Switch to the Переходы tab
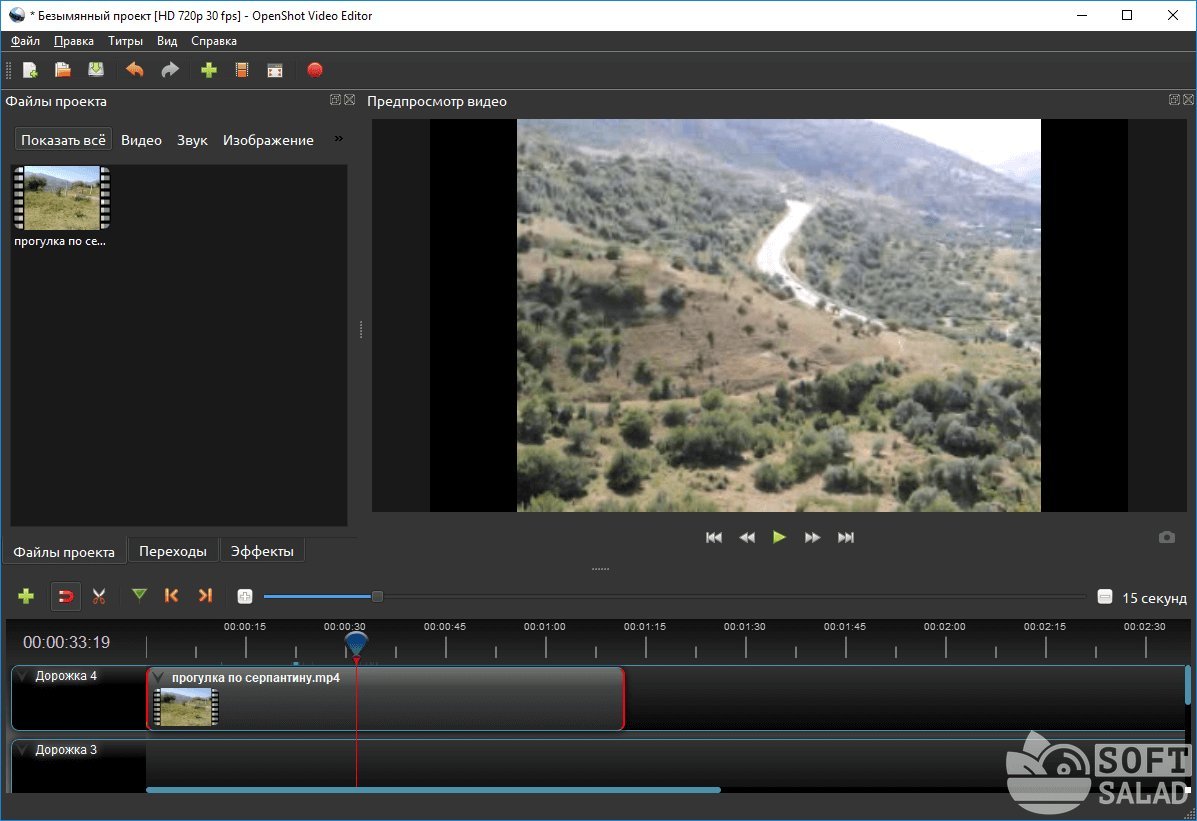The height and width of the screenshot is (821, 1197). click(173, 551)
